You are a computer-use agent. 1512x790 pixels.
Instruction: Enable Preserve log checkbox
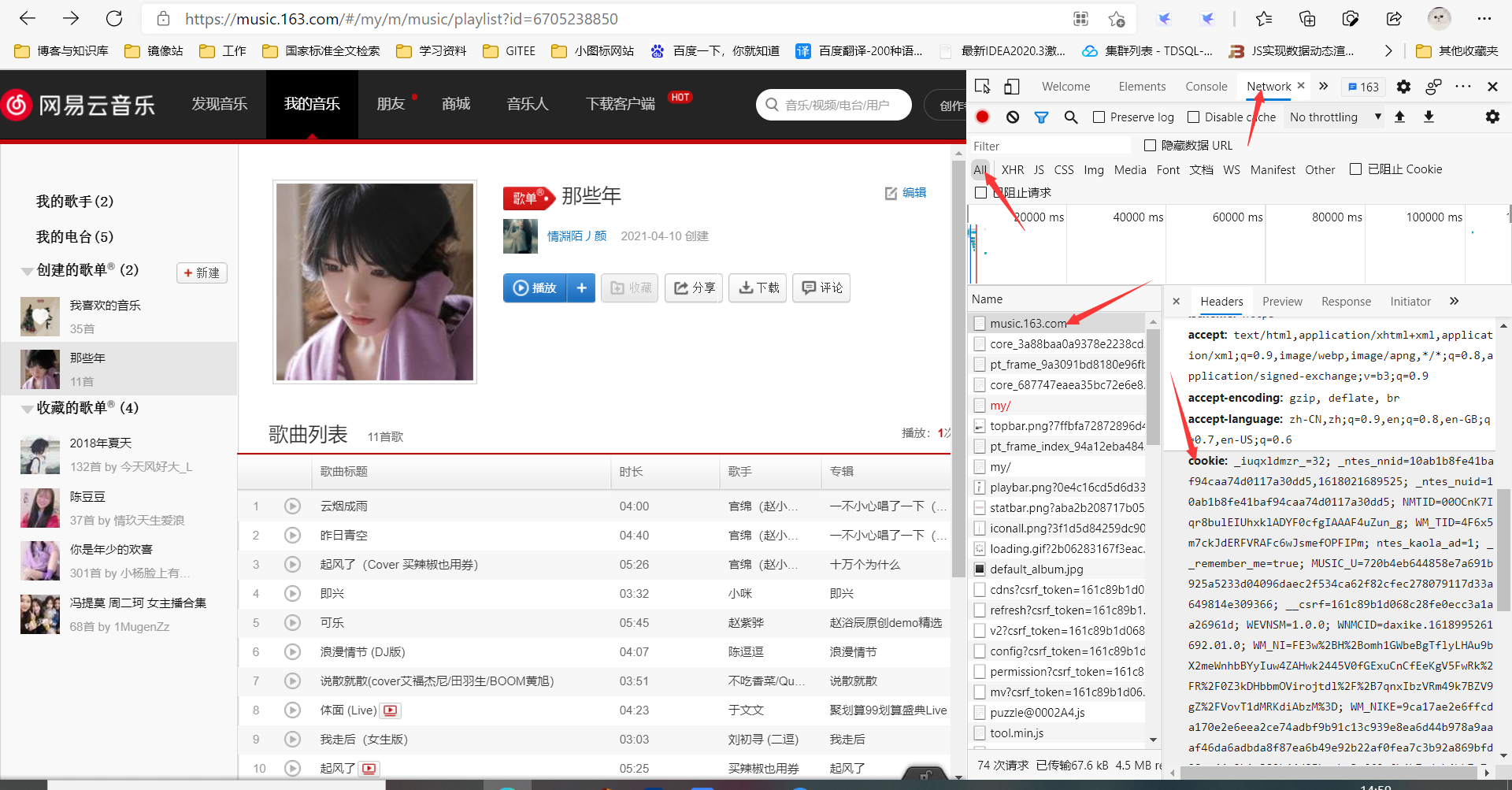(x=1099, y=117)
